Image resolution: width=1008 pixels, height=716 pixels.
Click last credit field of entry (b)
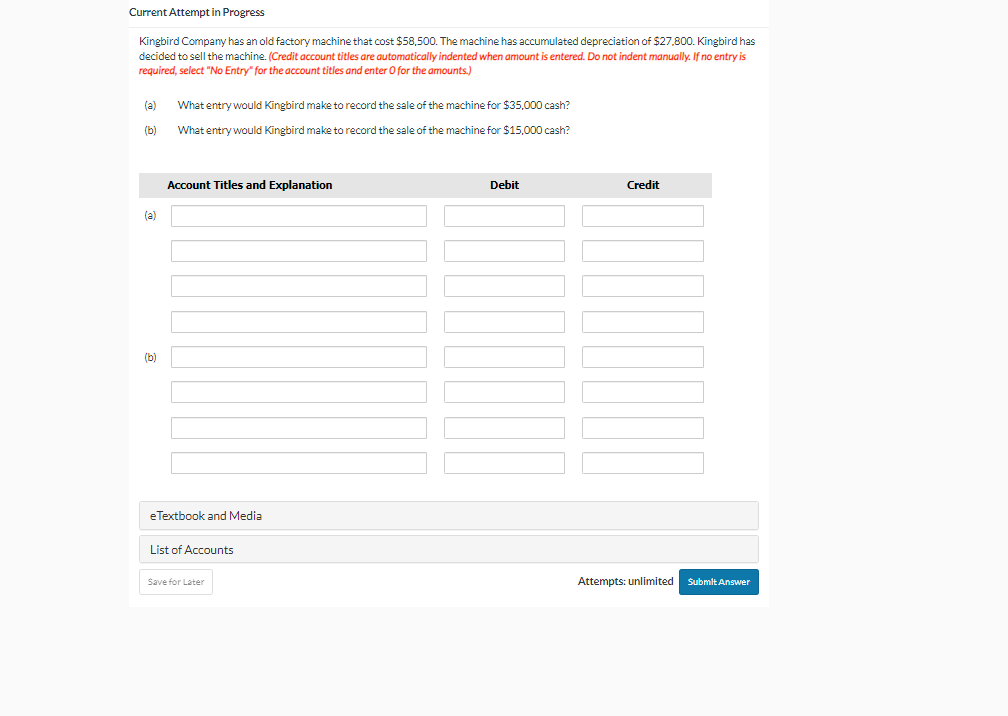[x=643, y=463]
